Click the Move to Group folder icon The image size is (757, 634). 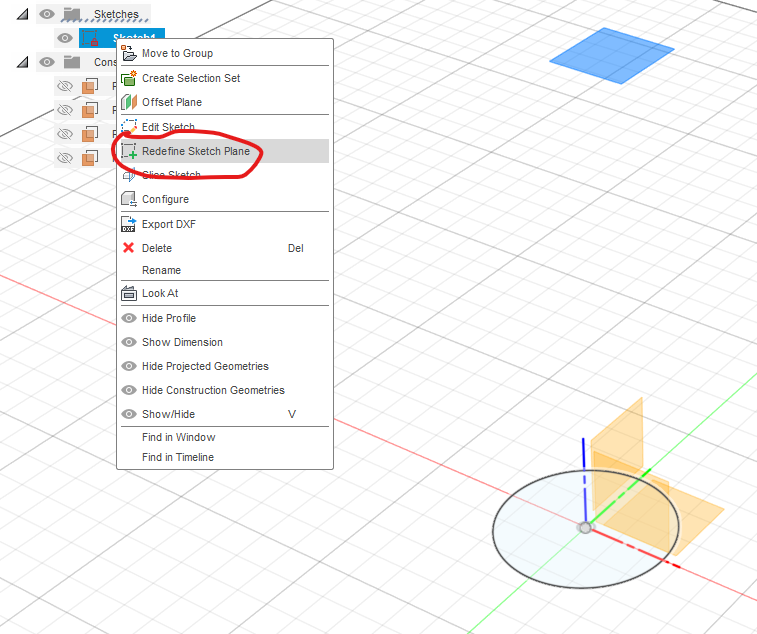pos(128,53)
